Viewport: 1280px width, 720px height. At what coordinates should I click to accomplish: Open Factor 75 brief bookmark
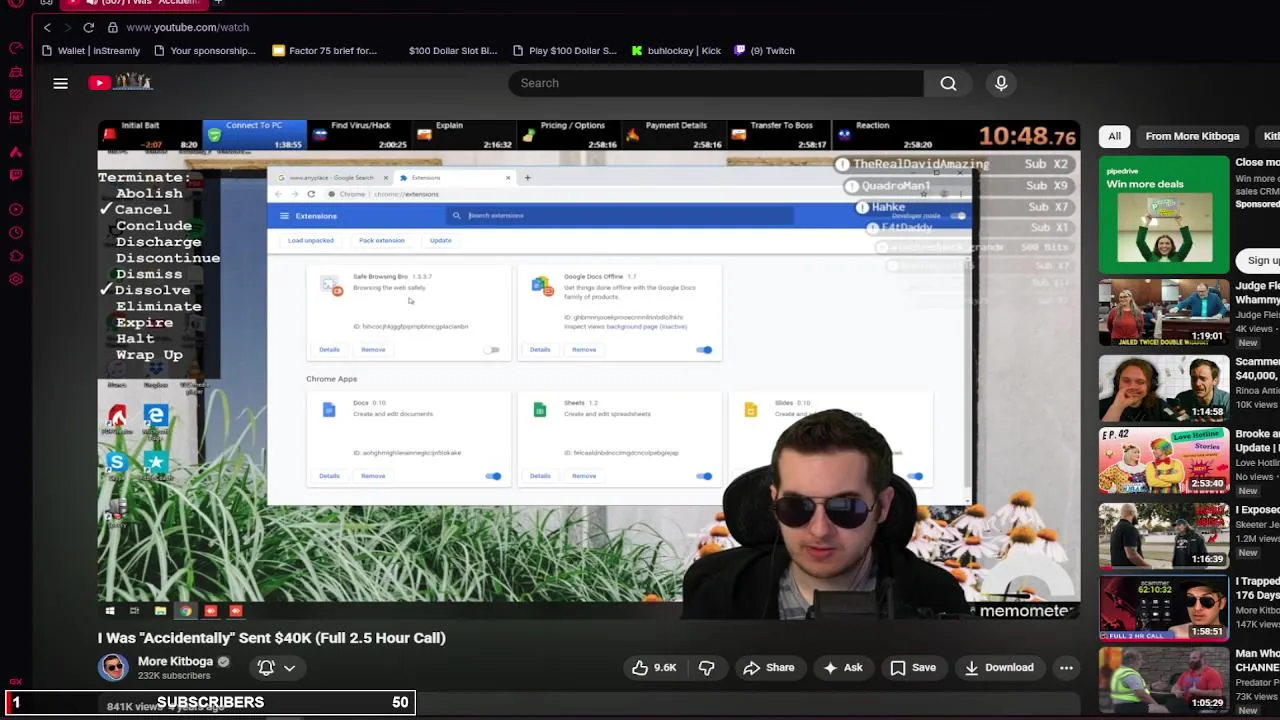tap(324, 50)
